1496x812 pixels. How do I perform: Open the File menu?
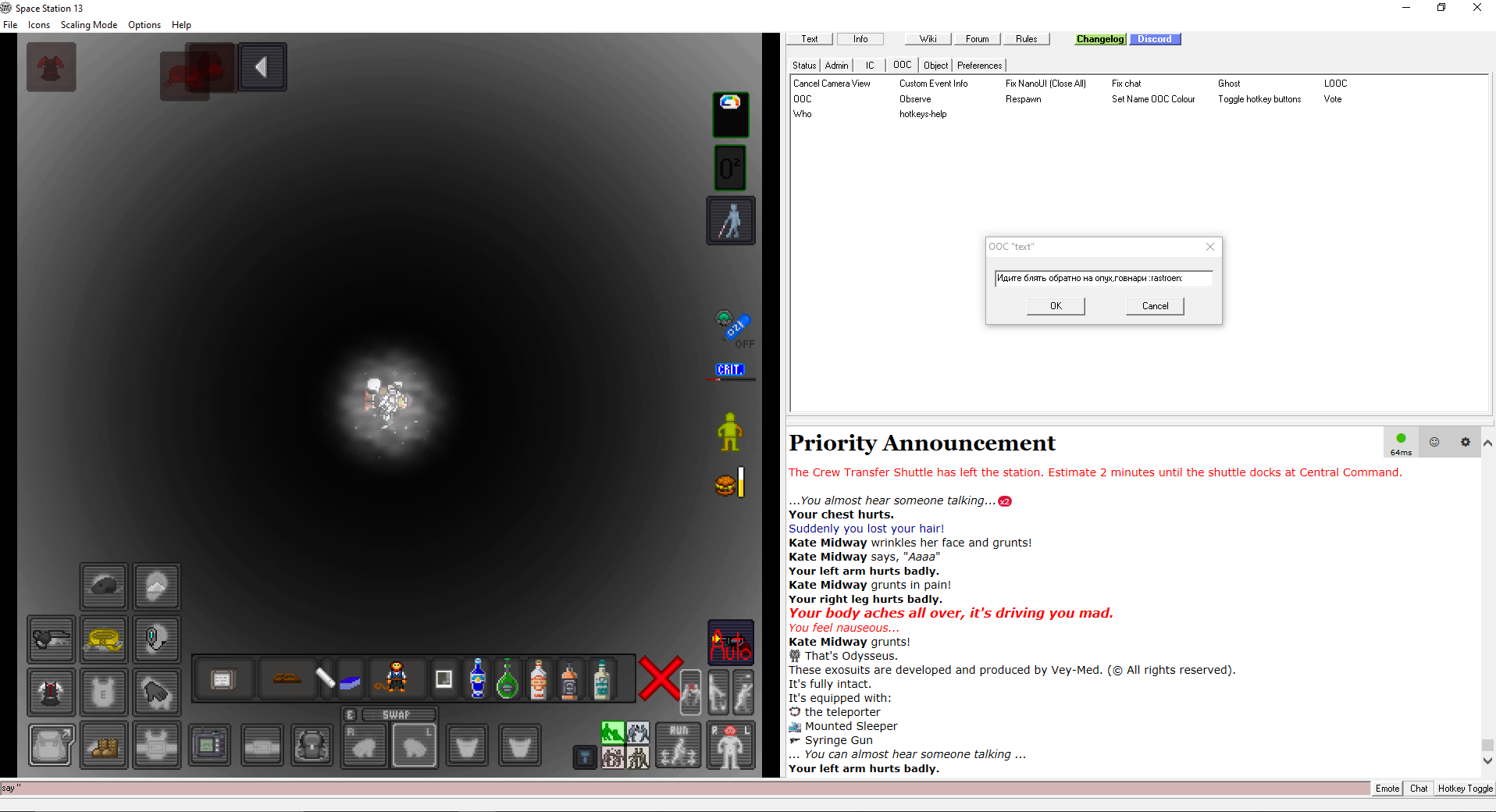pos(10,25)
